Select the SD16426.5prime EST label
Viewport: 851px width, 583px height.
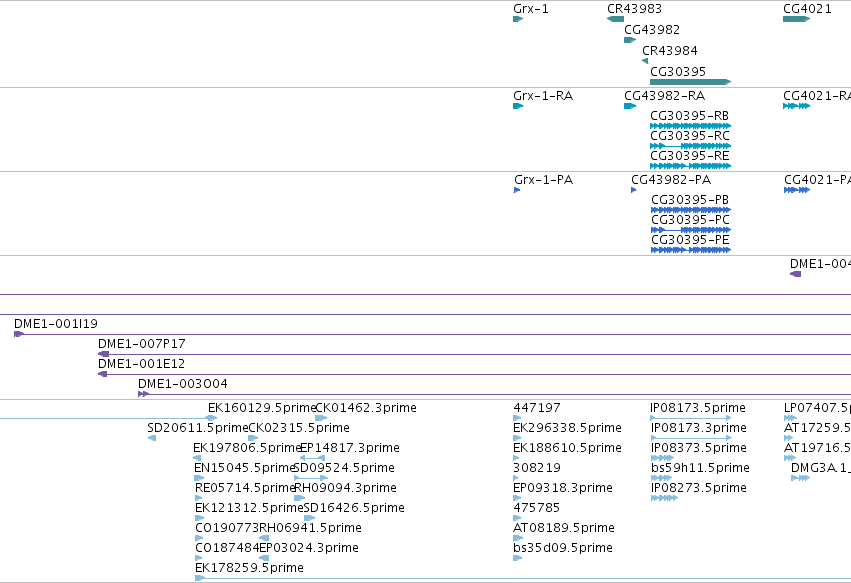click(x=354, y=508)
